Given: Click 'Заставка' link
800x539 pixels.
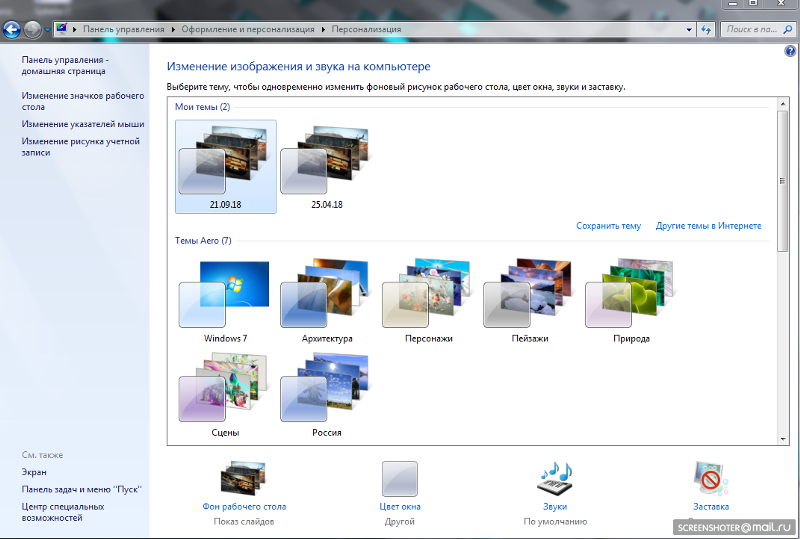Looking at the screenshot, I should (711, 506).
